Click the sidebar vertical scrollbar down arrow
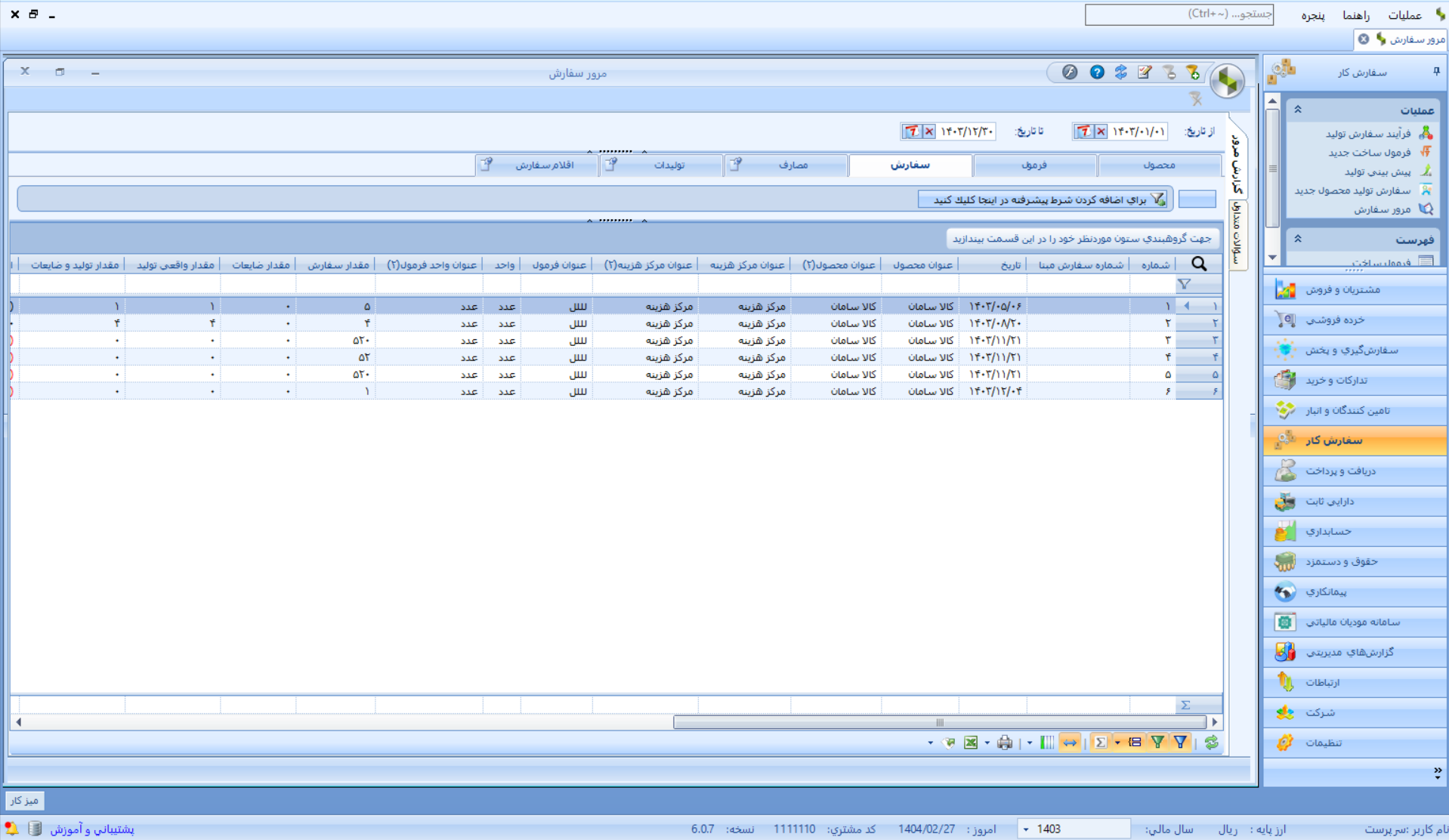This screenshot has height=840, width=1449. point(1272,258)
